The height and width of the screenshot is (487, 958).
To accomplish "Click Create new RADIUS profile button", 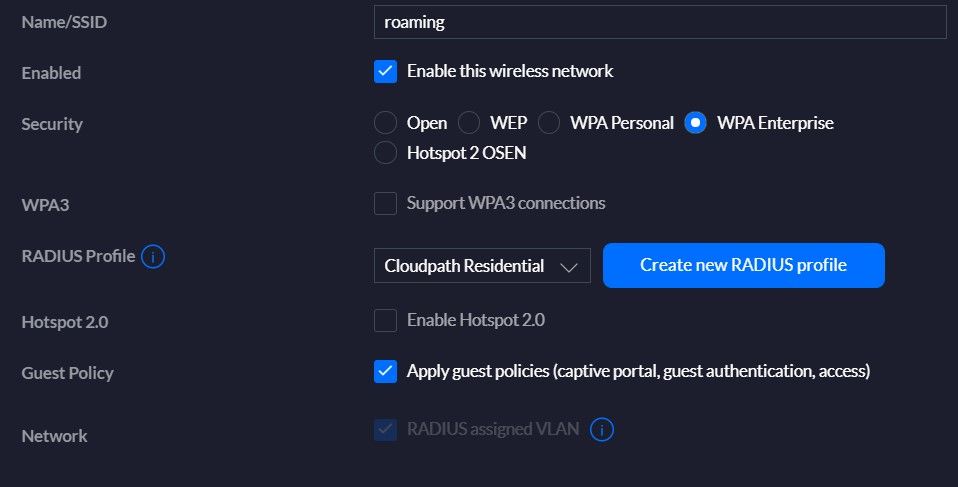I will click(743, 265).
